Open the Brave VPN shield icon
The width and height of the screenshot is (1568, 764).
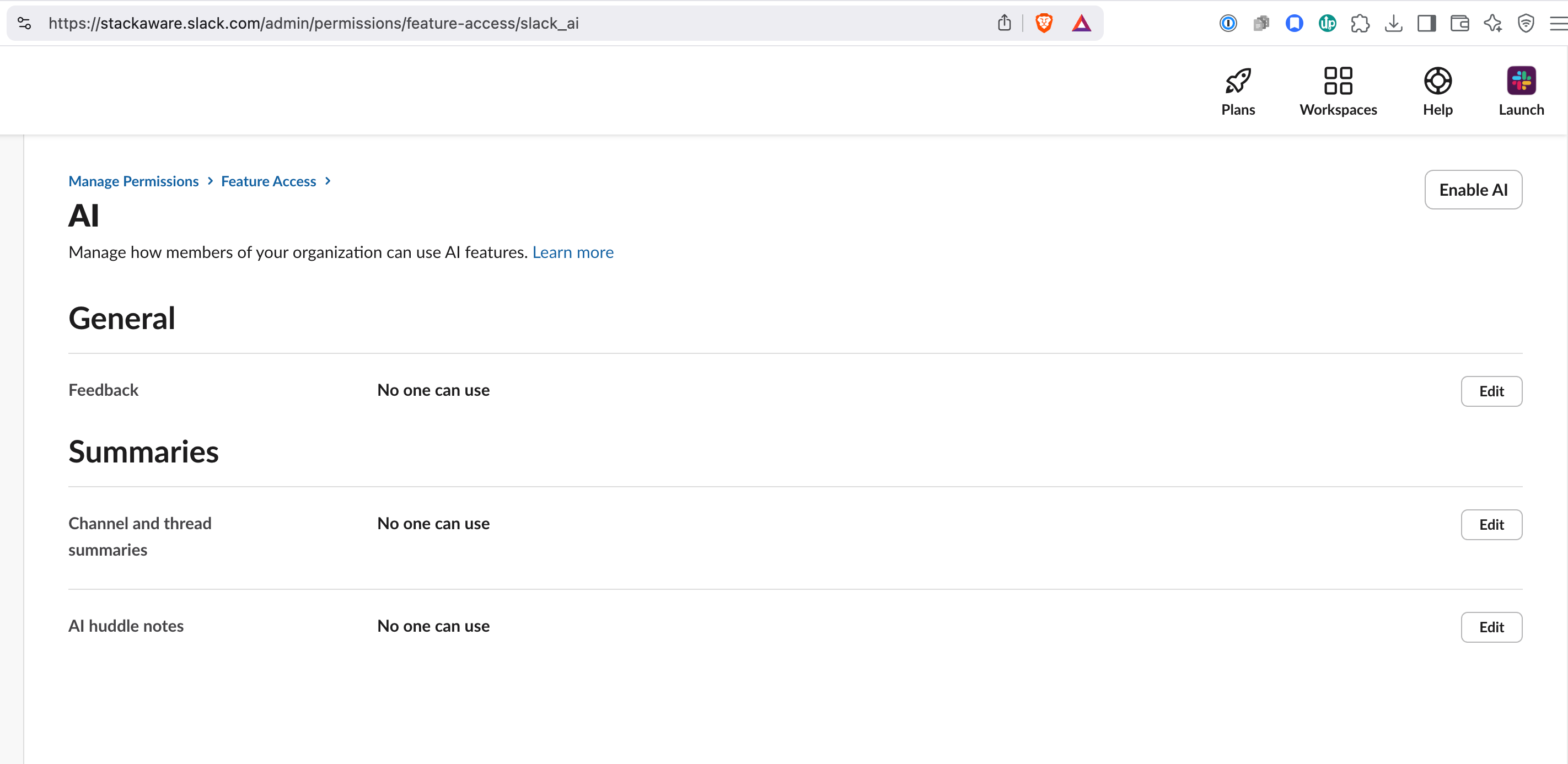[x=1526, y=23]
